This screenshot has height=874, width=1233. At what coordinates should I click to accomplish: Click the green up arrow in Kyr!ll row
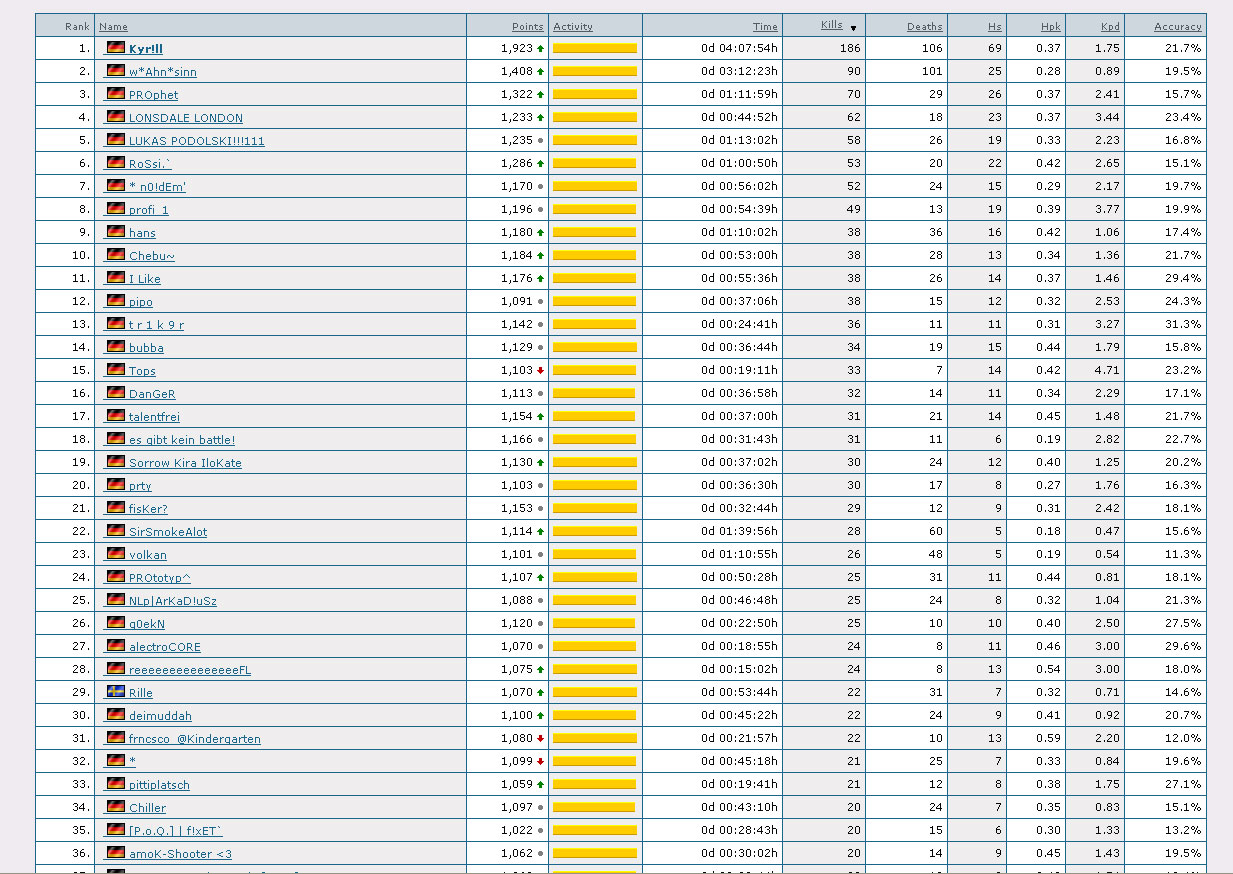(x=540, y=49)
